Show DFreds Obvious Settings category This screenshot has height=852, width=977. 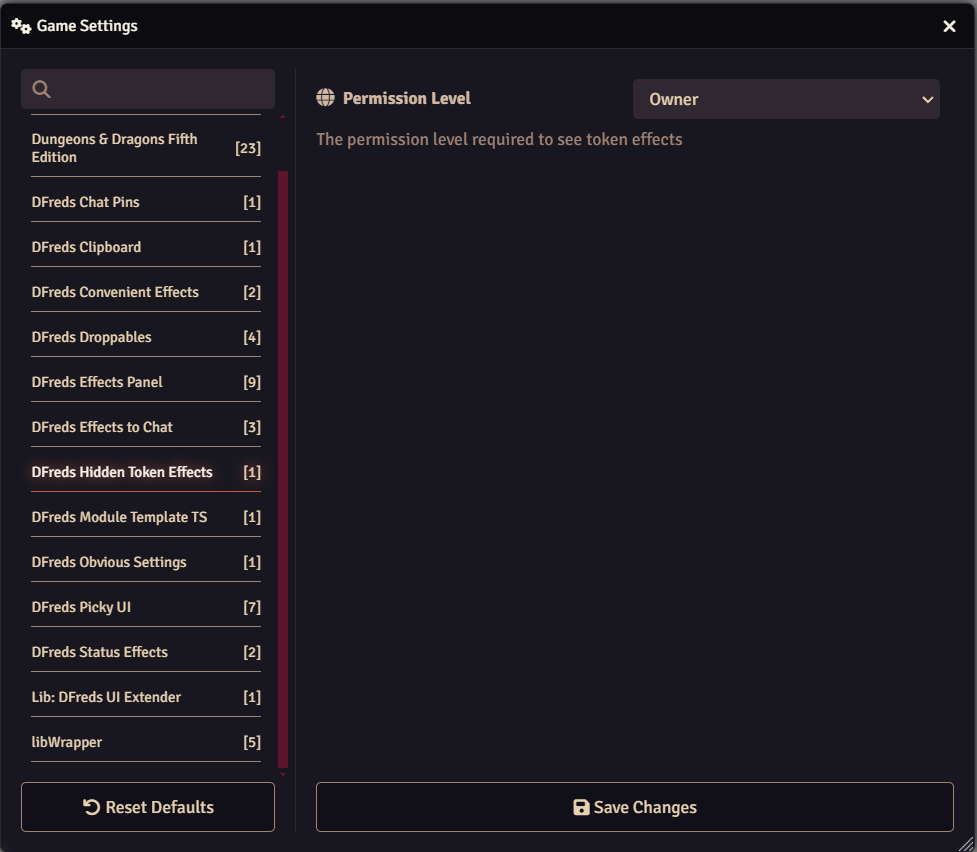(x=145, y=562)
